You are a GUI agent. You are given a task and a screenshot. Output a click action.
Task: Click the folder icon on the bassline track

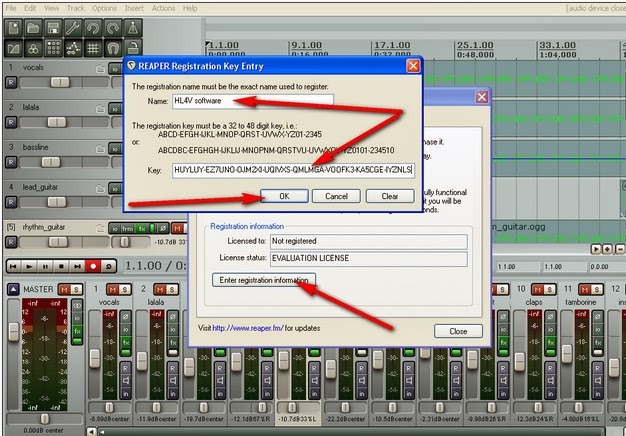point(101,149)
